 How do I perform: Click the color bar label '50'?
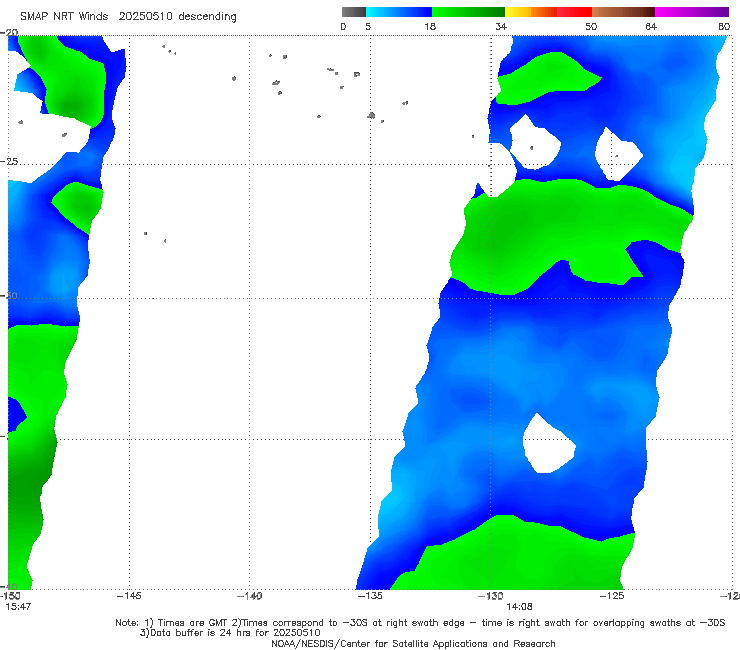[591, 26]
